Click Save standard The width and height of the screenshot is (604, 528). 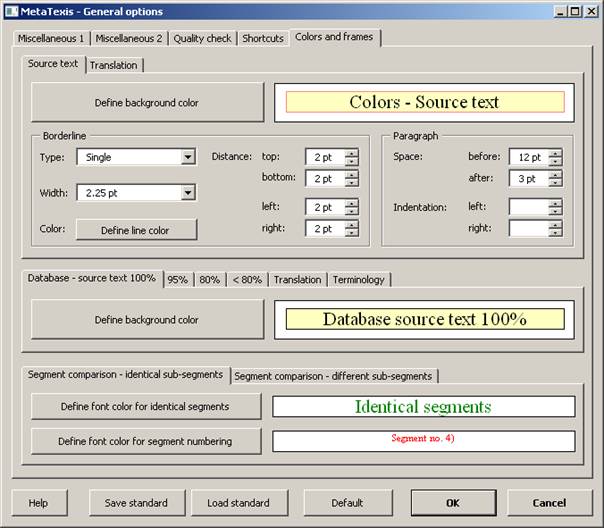(x=137, y=503)
